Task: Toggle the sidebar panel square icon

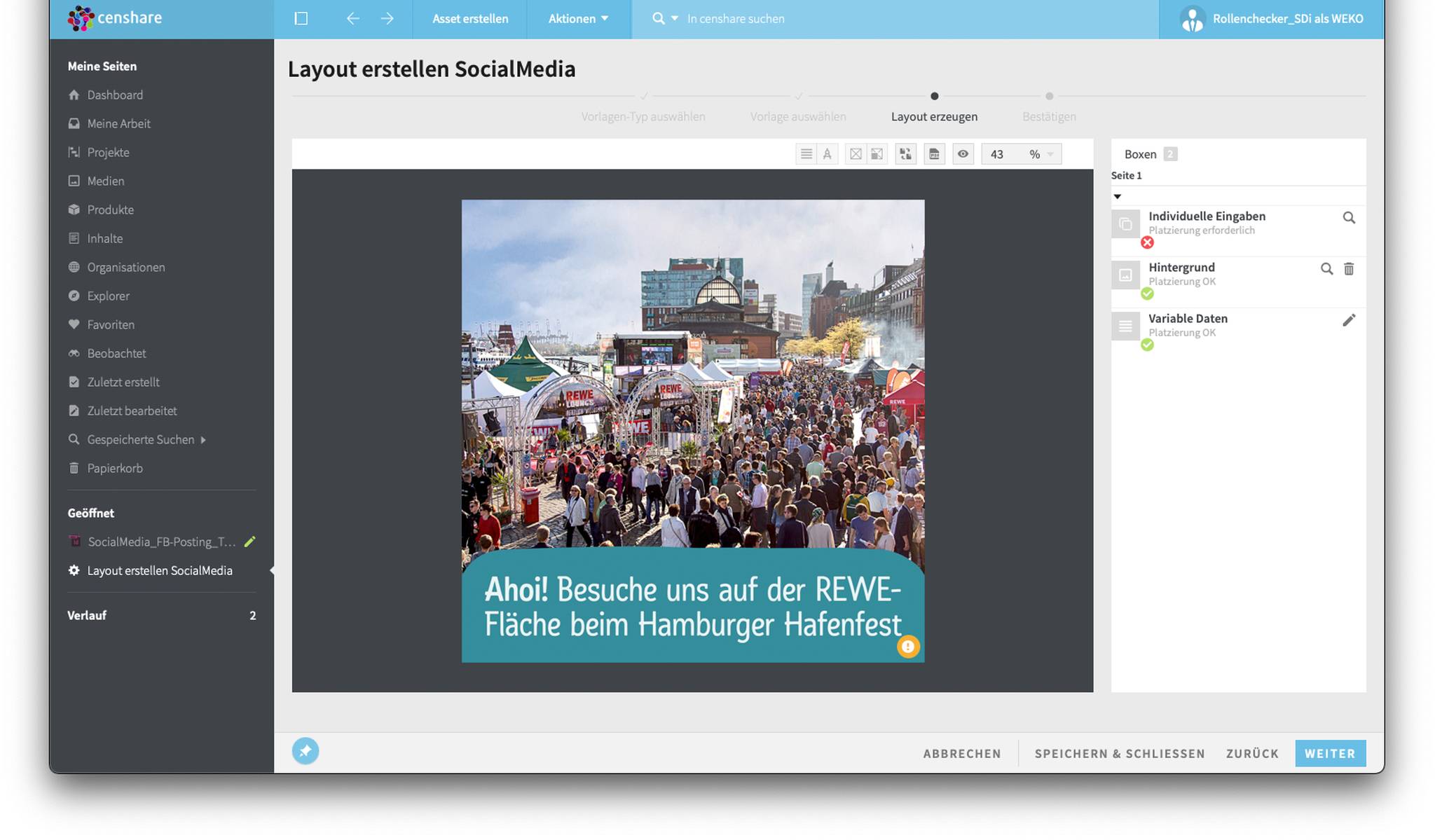Action: pyautogui.click(x=301, y=19)
